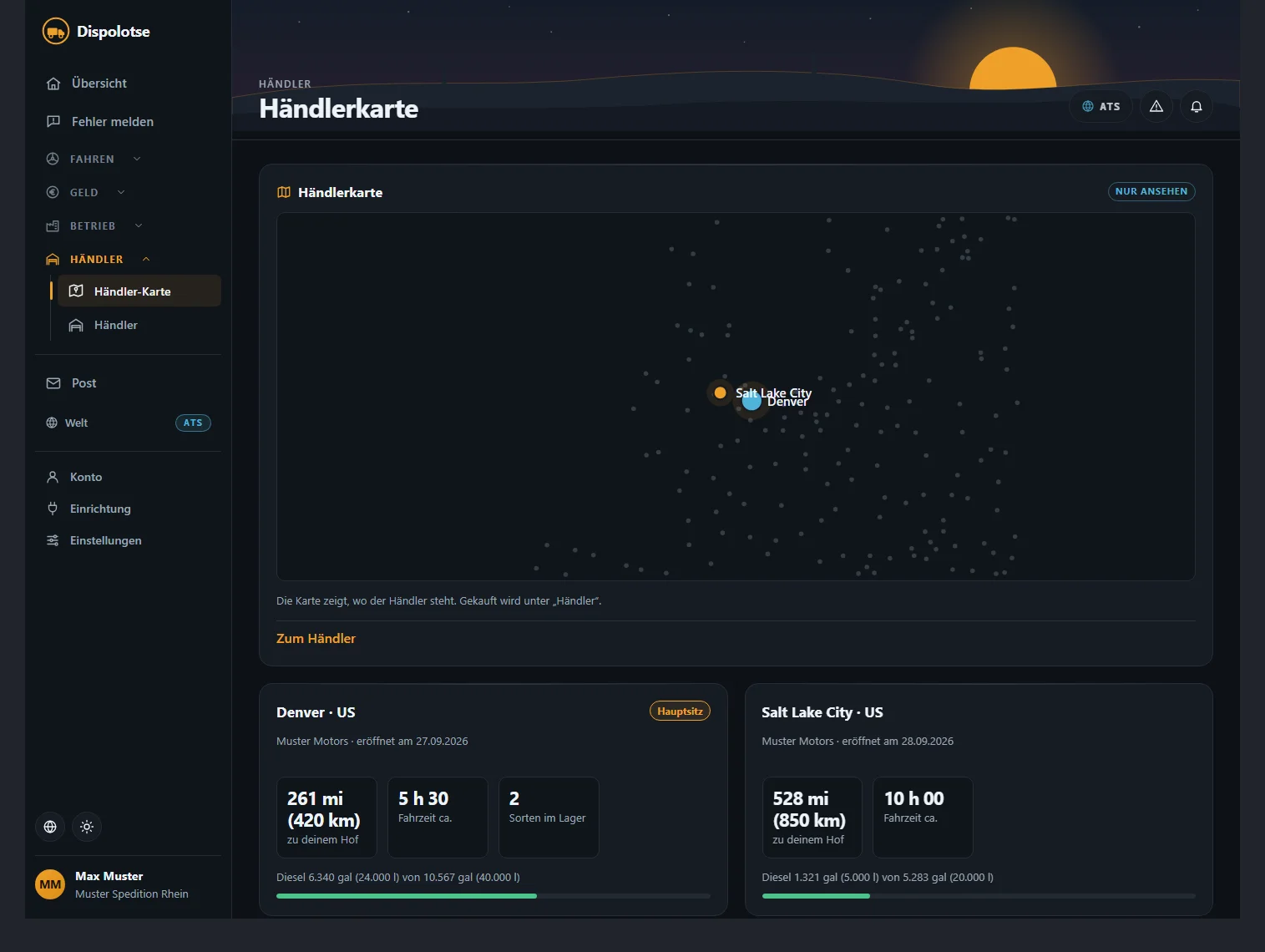1265x952 pixels.
Task: Click the envelope icon next to Post
Action: point(53,383)
